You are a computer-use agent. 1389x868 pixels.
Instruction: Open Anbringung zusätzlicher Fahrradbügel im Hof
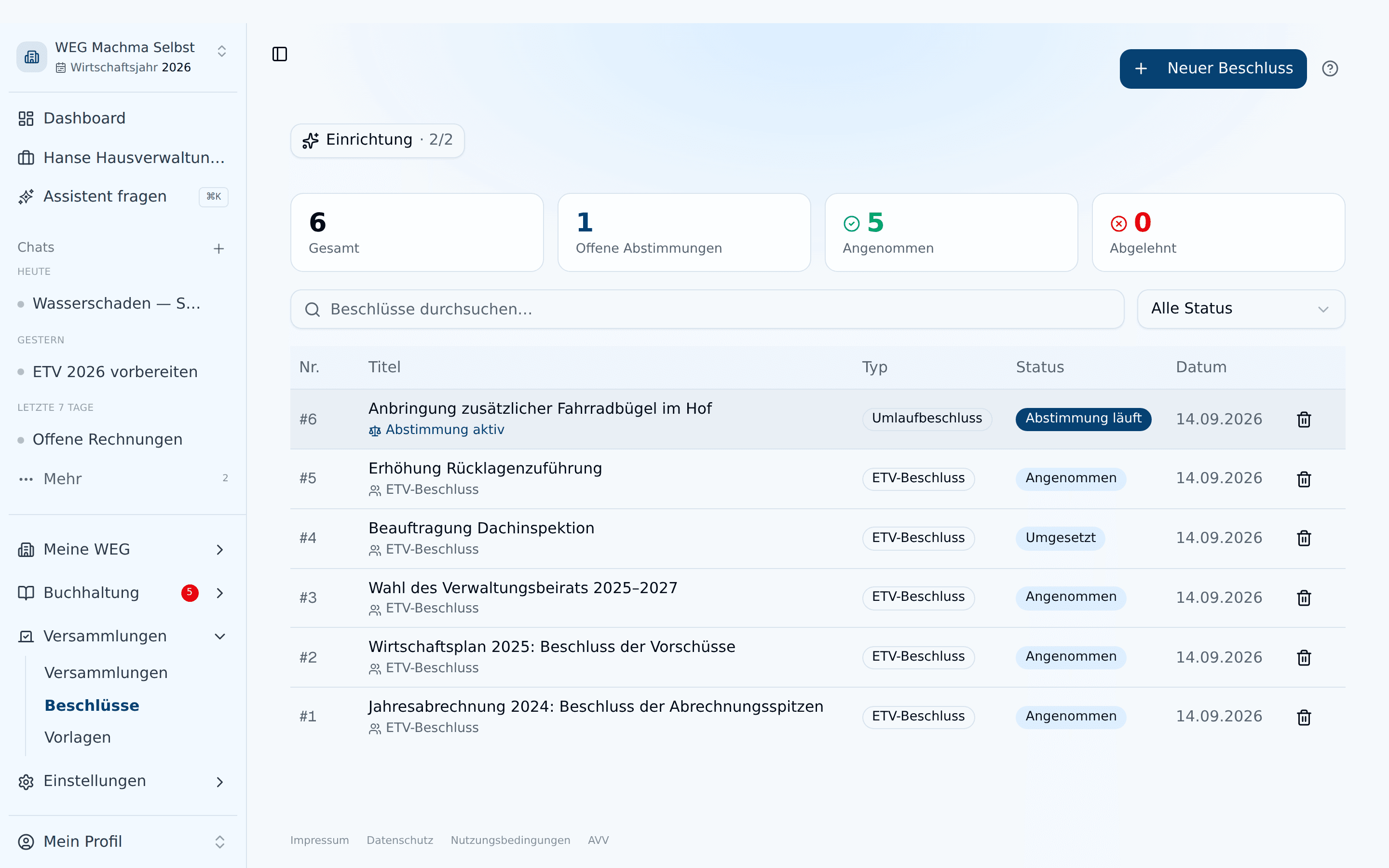click(540, 409)
